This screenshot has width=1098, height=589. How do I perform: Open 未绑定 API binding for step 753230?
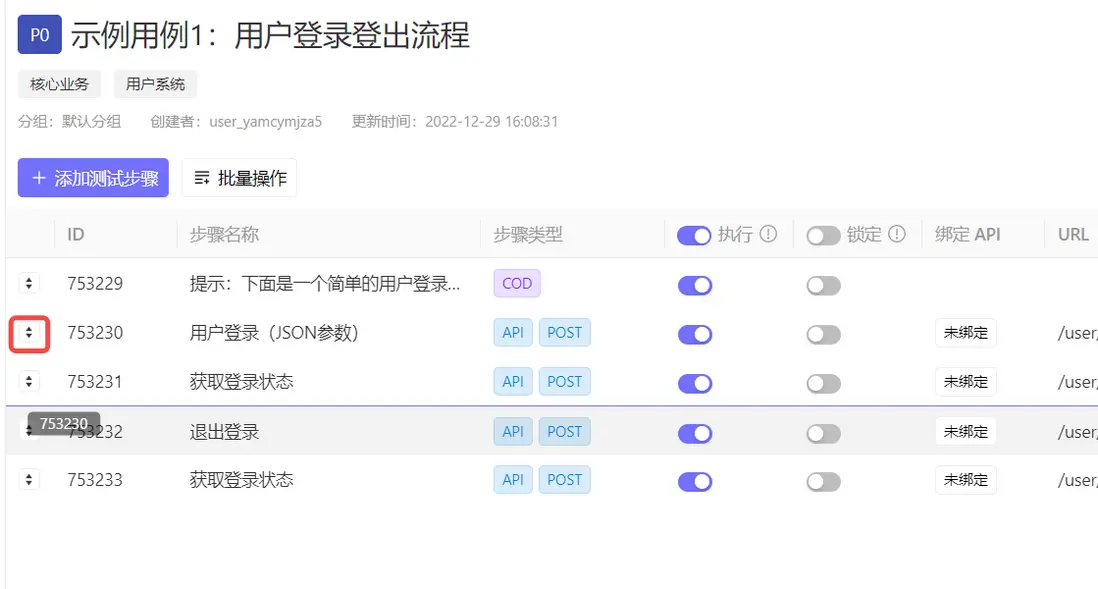point(965,333)
